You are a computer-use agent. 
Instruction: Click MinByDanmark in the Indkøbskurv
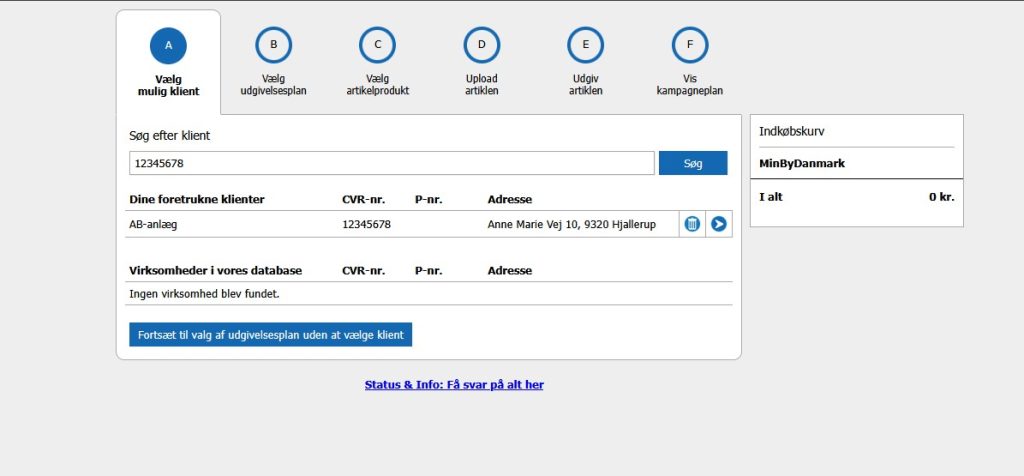point(802,163)
